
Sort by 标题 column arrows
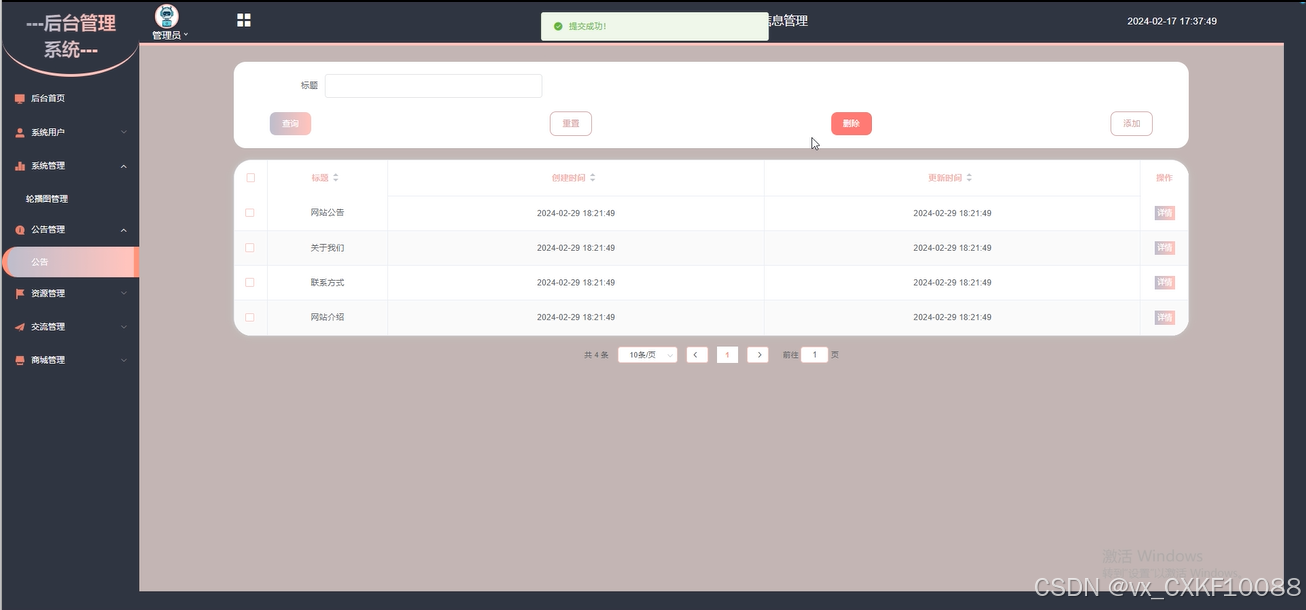tap(336, 178)
